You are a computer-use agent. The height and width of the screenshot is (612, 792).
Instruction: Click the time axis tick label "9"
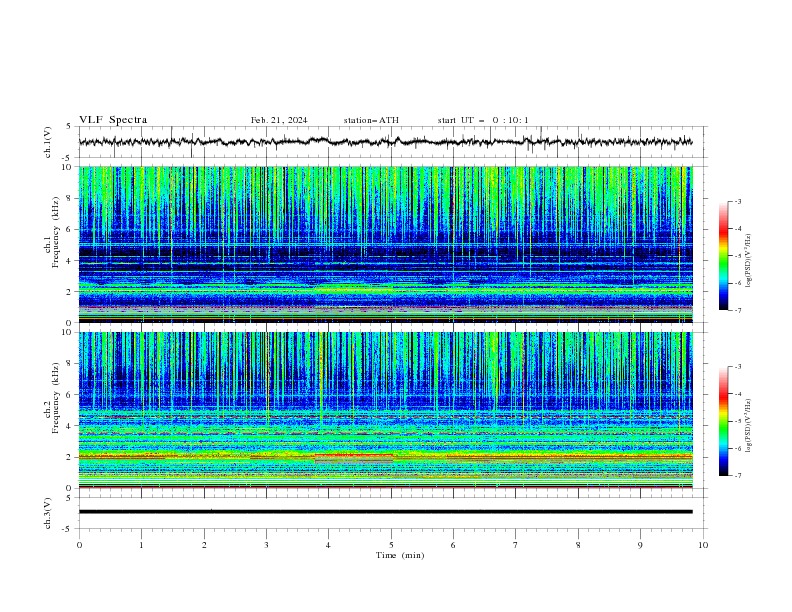[640, 545]
